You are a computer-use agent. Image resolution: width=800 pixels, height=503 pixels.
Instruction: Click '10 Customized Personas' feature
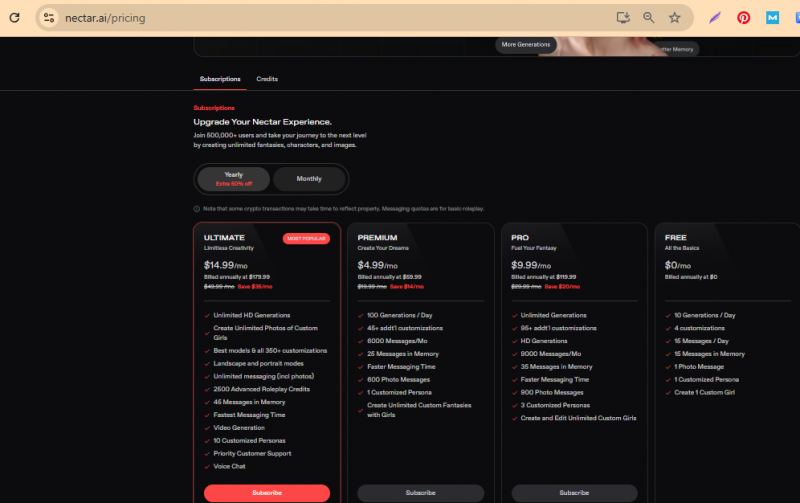pyautogui.click(x=249, y=441)
